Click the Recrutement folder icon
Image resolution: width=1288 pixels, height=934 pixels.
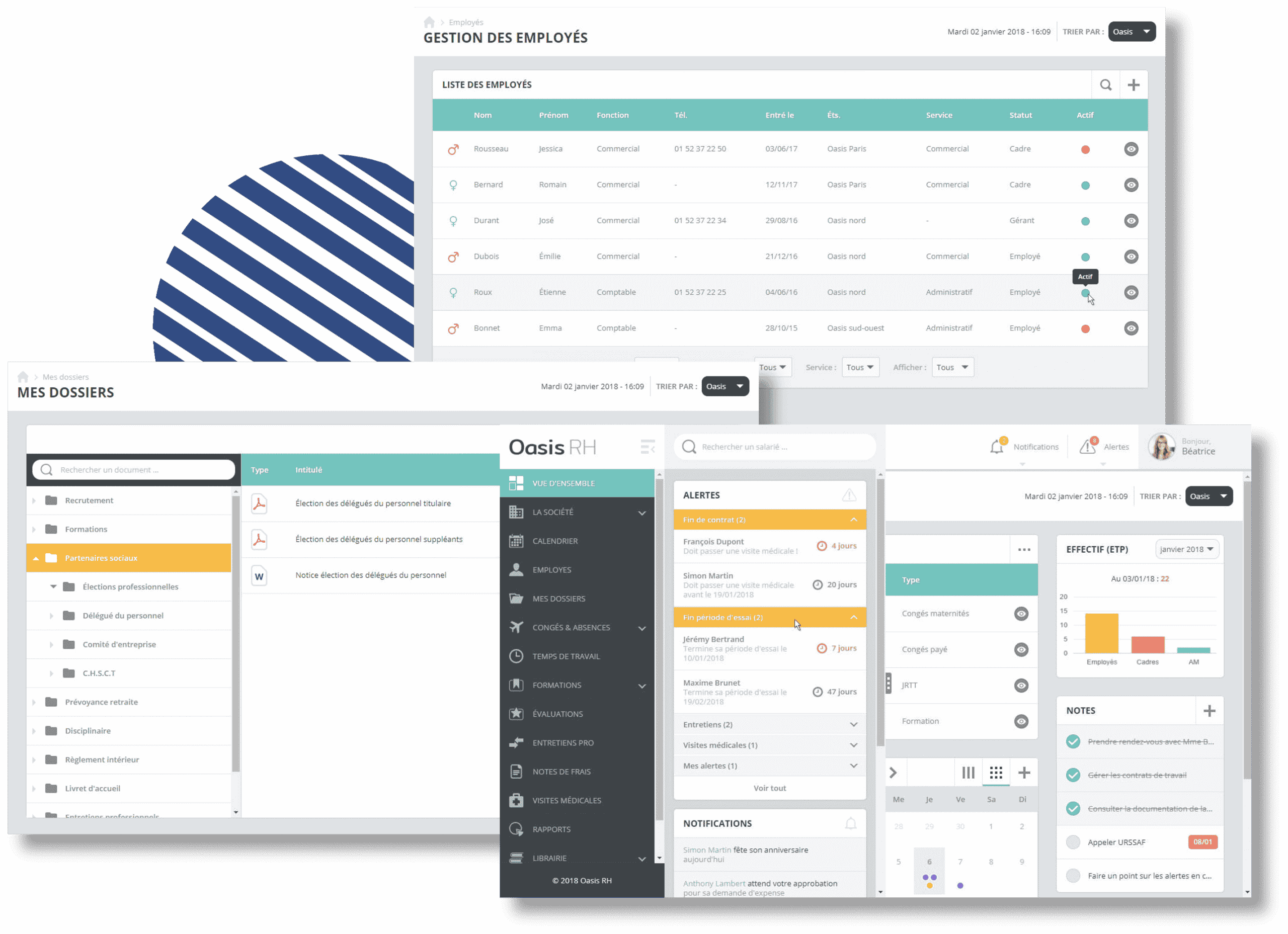point(51,500)
